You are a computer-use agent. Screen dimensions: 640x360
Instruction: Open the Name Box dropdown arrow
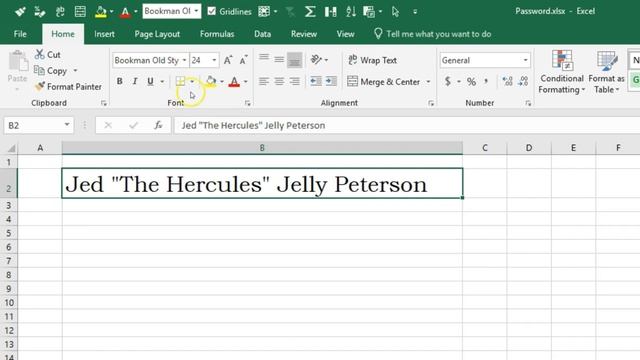click(x=67, y=124)
